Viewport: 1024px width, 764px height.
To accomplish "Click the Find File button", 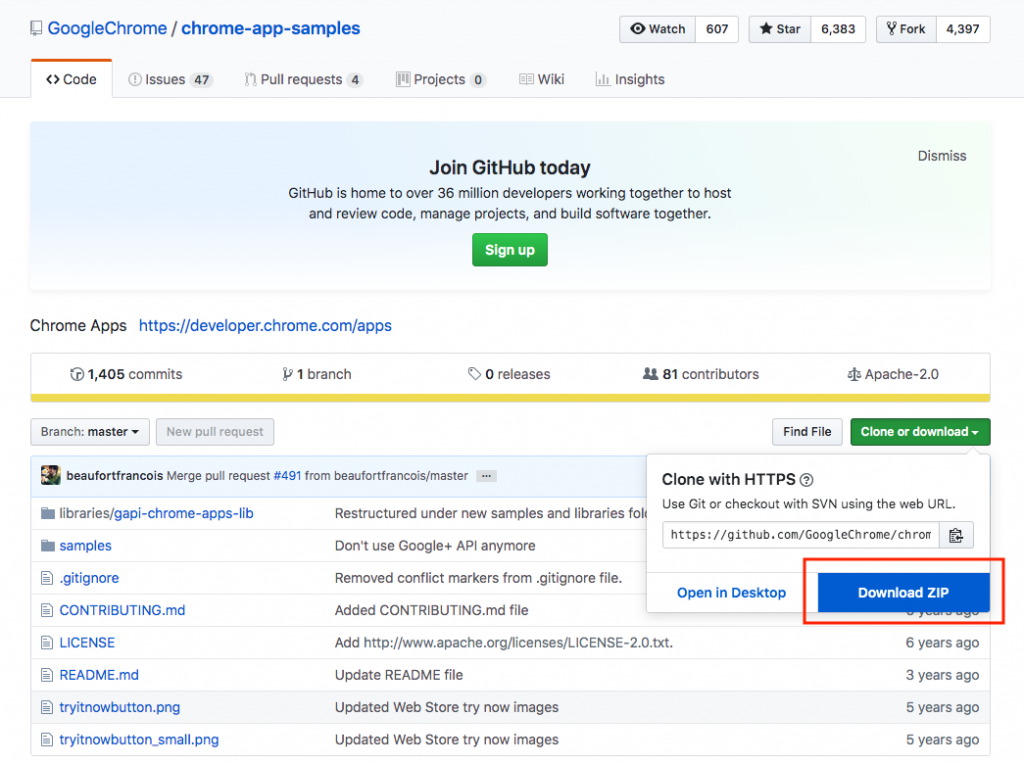I will [x=807, y=432].
